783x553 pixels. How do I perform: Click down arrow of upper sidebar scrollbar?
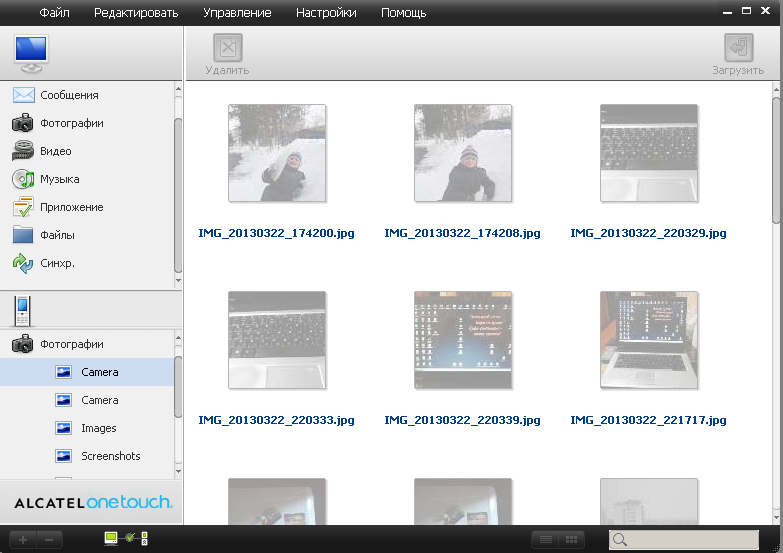click(x=178, y=281)
